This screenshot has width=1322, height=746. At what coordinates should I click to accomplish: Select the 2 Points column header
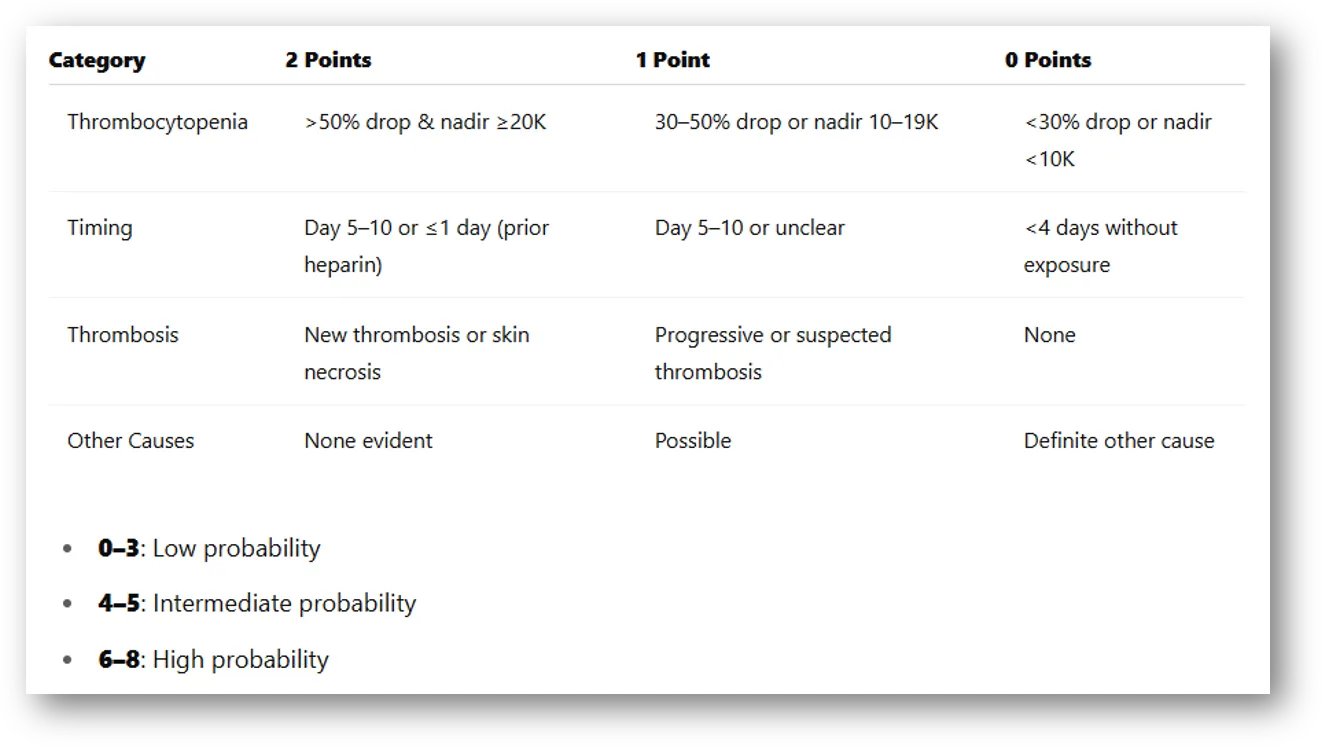tap(328, 60)
